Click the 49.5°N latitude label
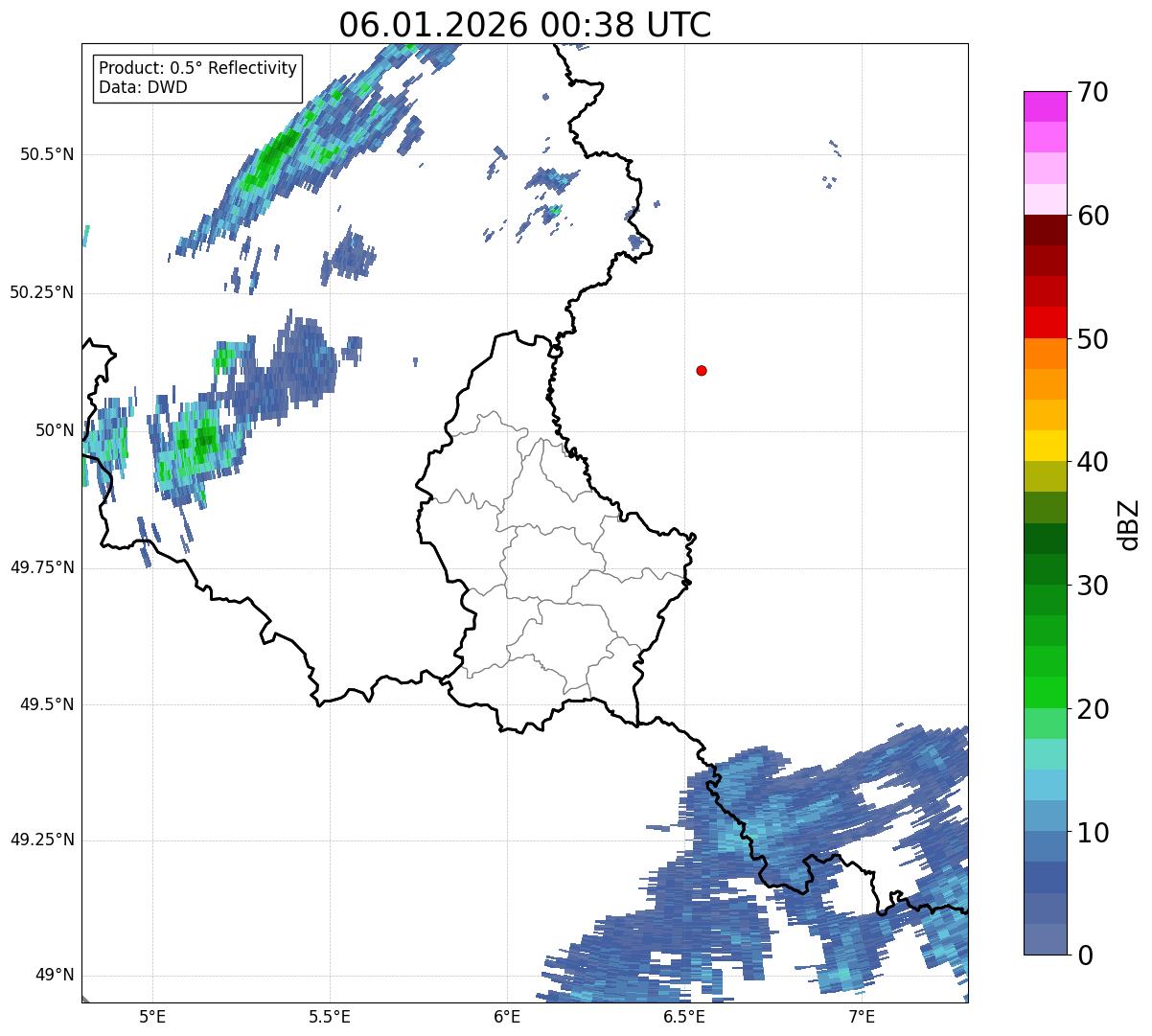Viewport: 1152px width, 1036px height. pyautogui.click(x=49, y=704)
